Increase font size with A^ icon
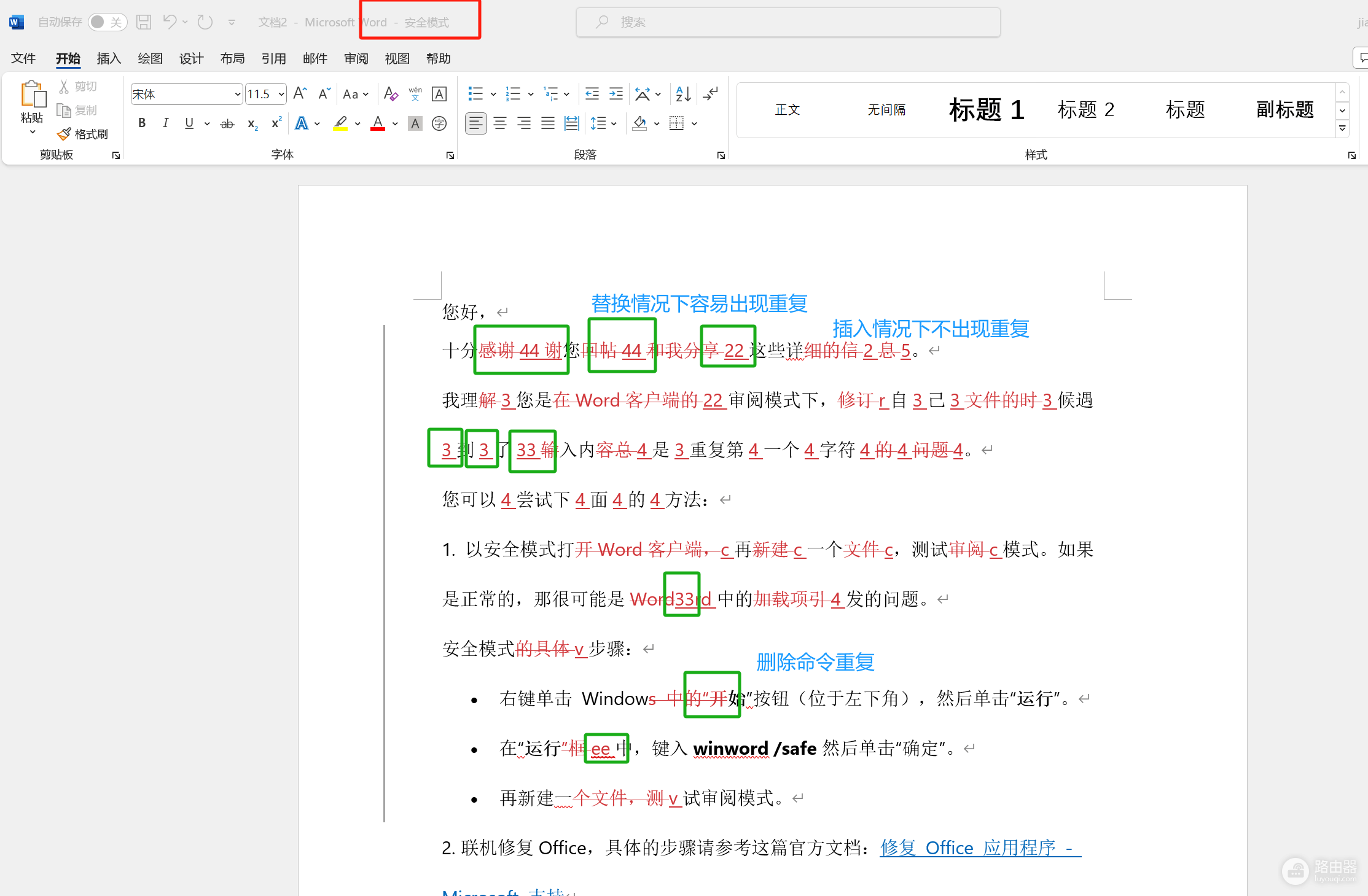 300,93
